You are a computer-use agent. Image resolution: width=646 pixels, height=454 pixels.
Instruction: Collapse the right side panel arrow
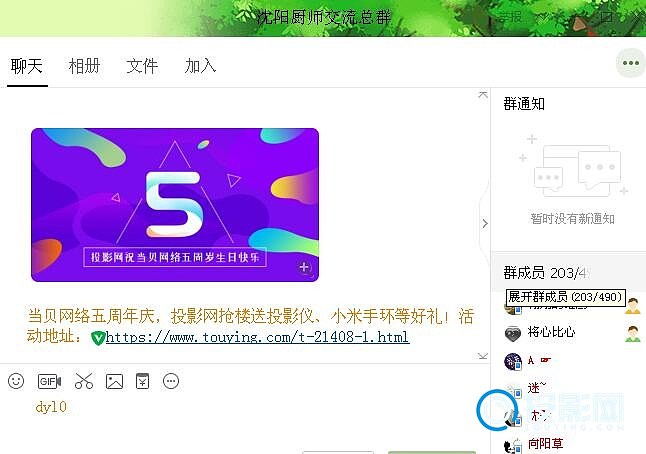[485, 223]
